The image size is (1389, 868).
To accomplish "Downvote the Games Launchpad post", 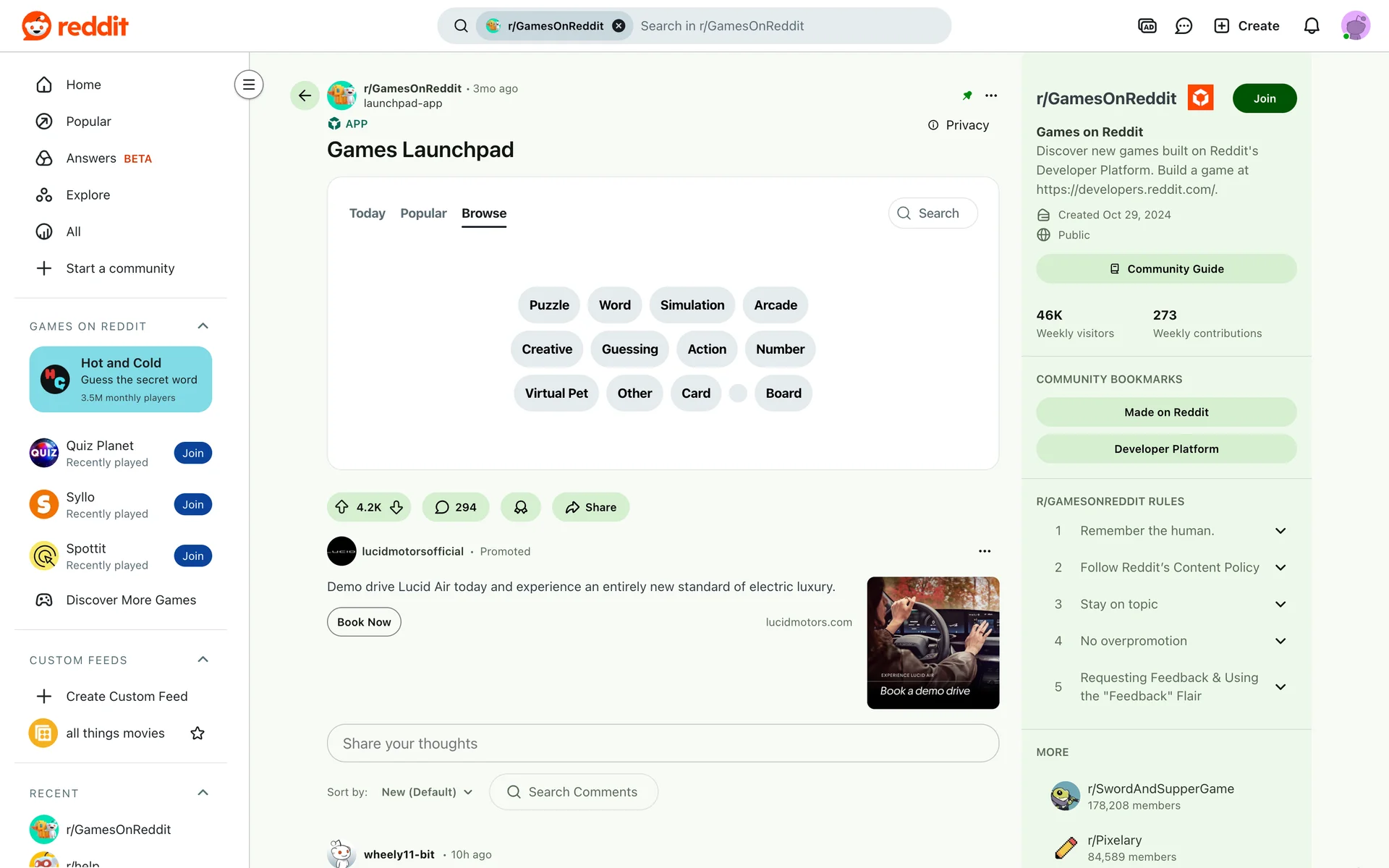I will click(396, 507).
